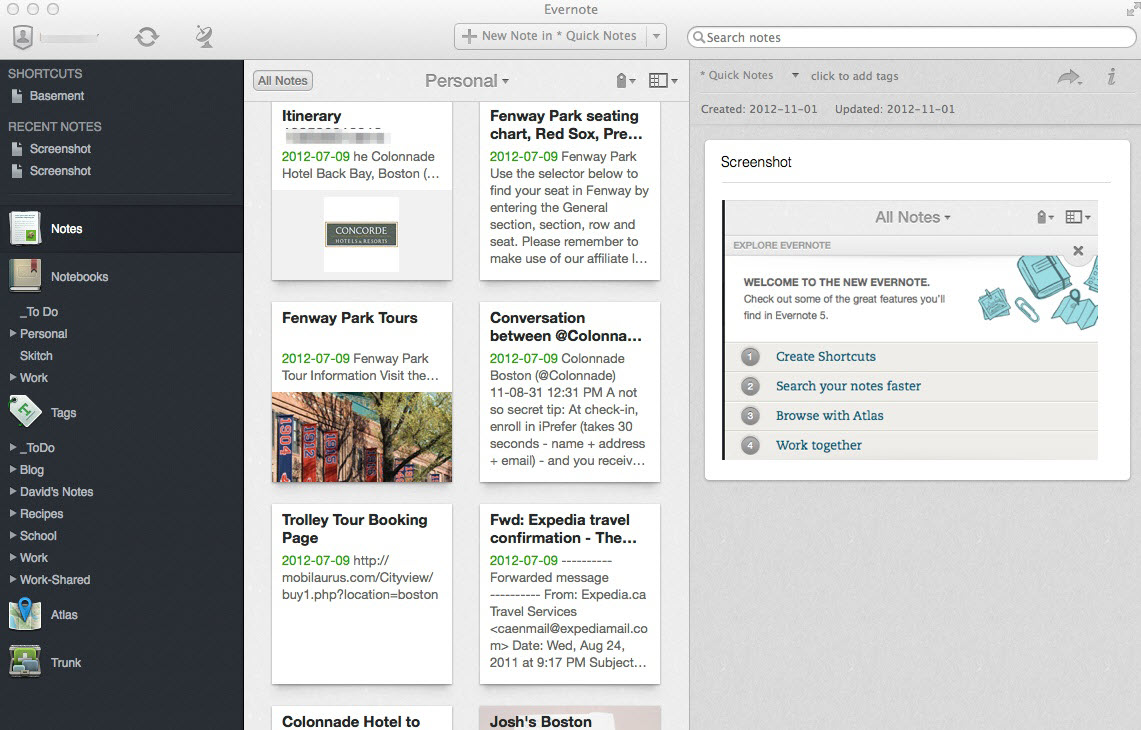Open the tag filter above the note list
1141x730 pixels.
click(x=622, y=80)
